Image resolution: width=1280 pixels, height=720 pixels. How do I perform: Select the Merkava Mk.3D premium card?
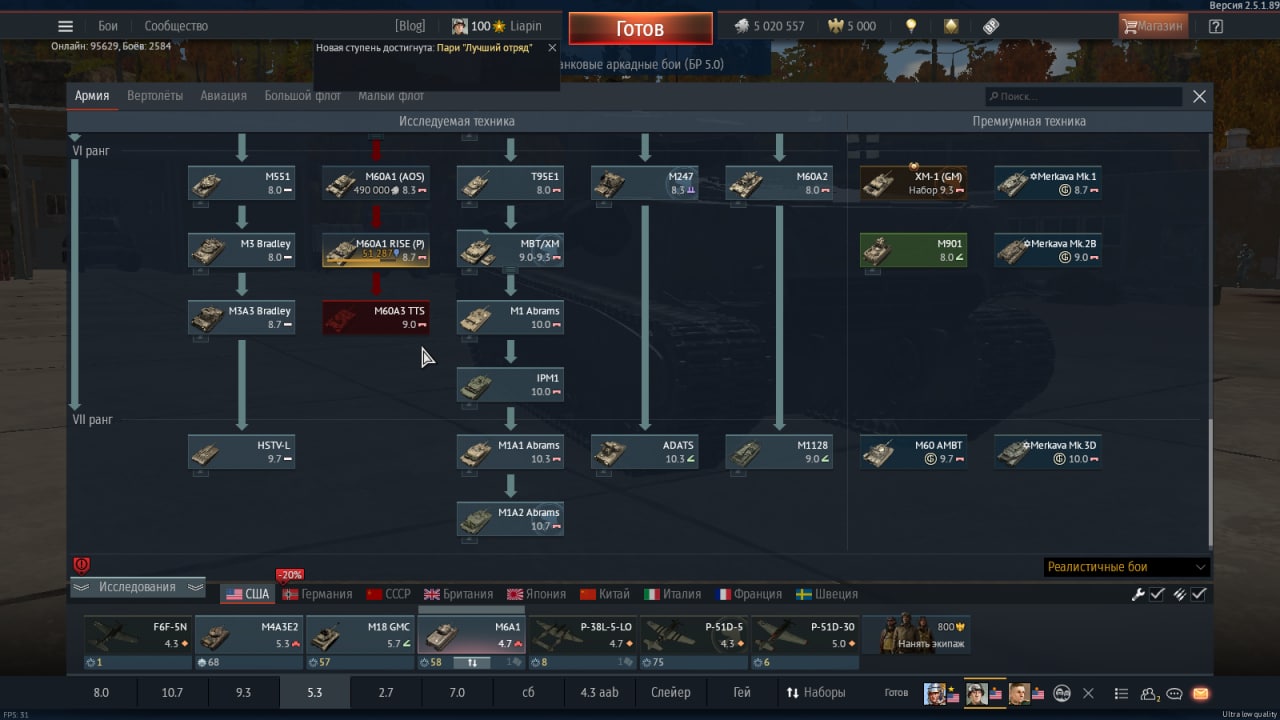pos(1048,452)
